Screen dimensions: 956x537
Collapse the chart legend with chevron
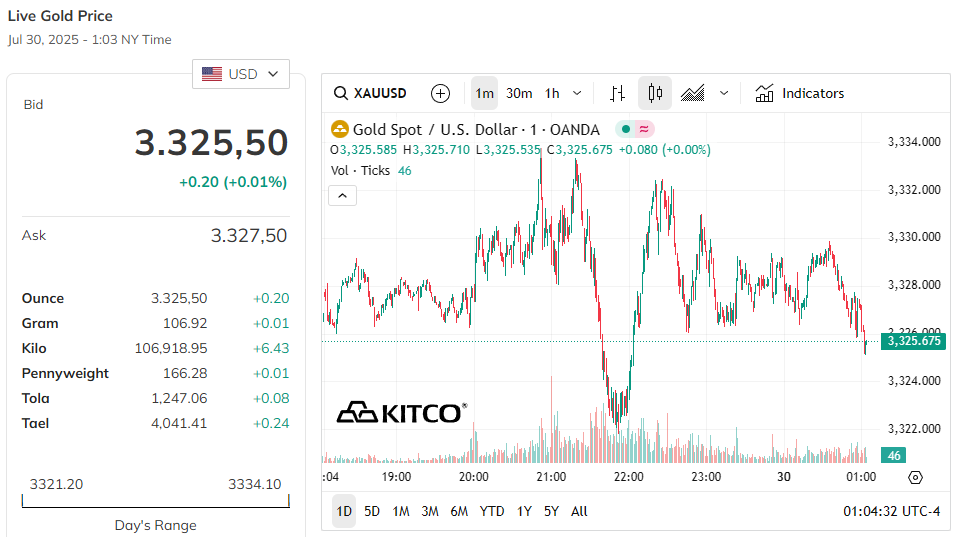click(x=343, y=196)
